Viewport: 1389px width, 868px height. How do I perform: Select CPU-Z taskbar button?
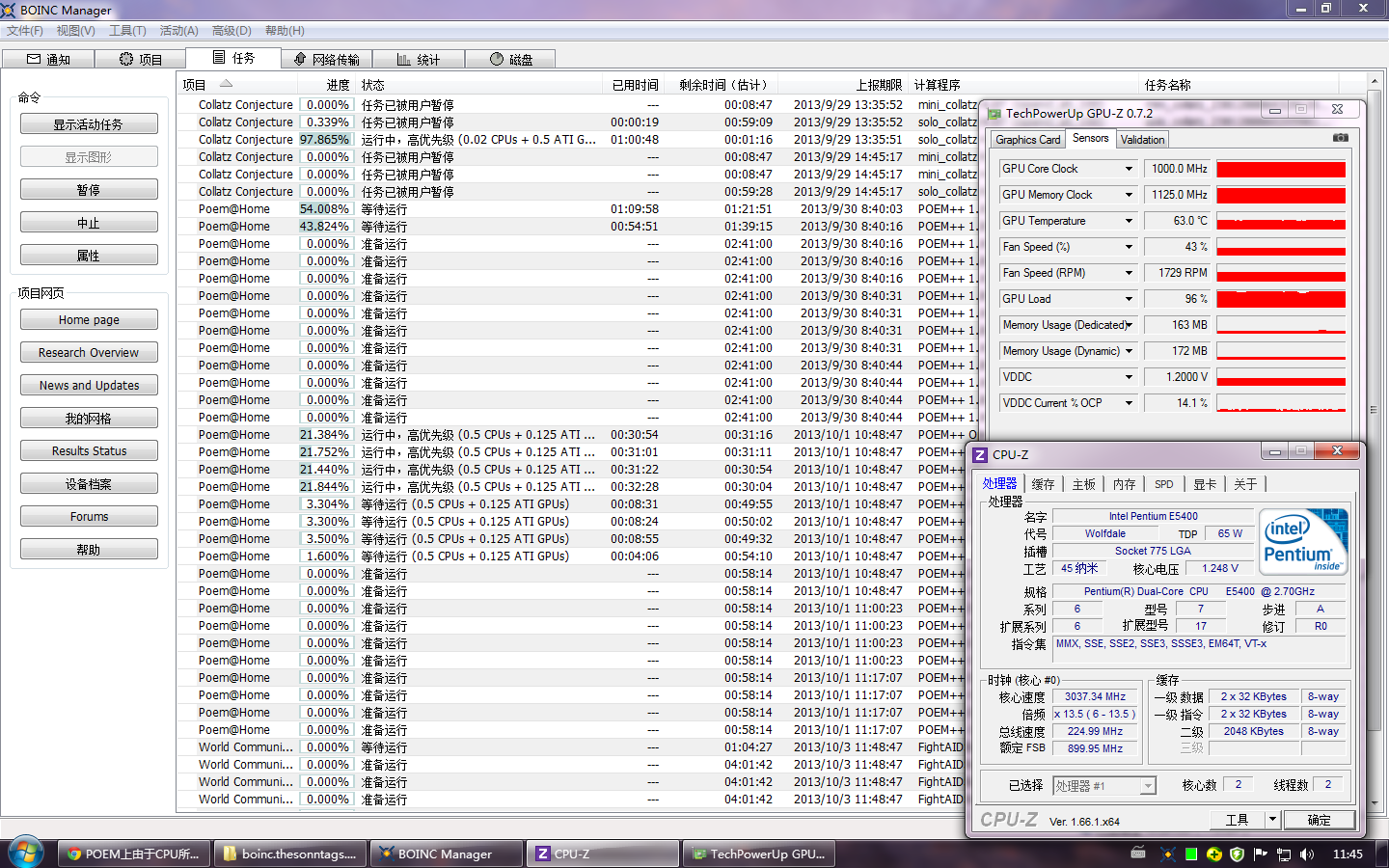point(602,854)
